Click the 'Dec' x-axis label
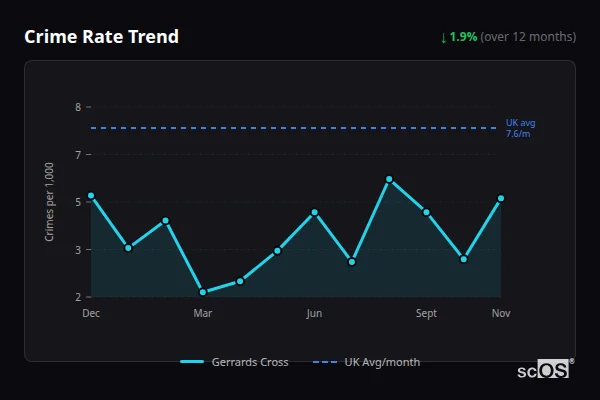The image size is (600, 400). 91,313
